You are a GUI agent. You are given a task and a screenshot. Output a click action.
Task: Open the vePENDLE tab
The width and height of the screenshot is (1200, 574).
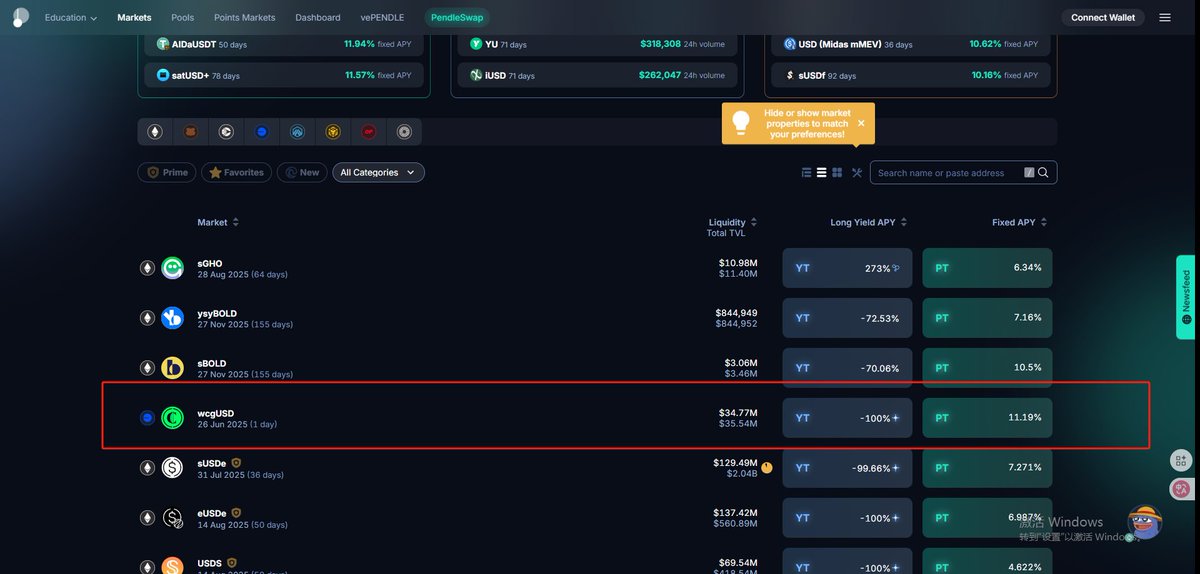pos(382,18)
